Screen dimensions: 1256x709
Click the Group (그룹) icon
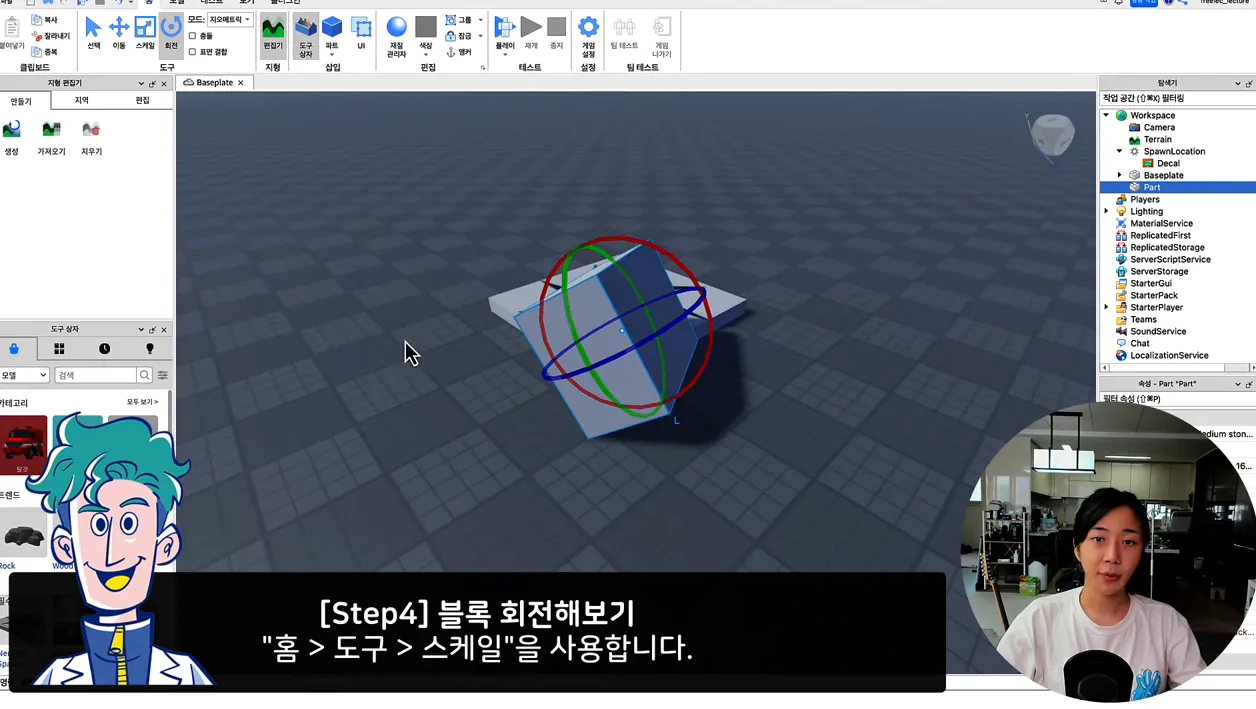point(451,20)
